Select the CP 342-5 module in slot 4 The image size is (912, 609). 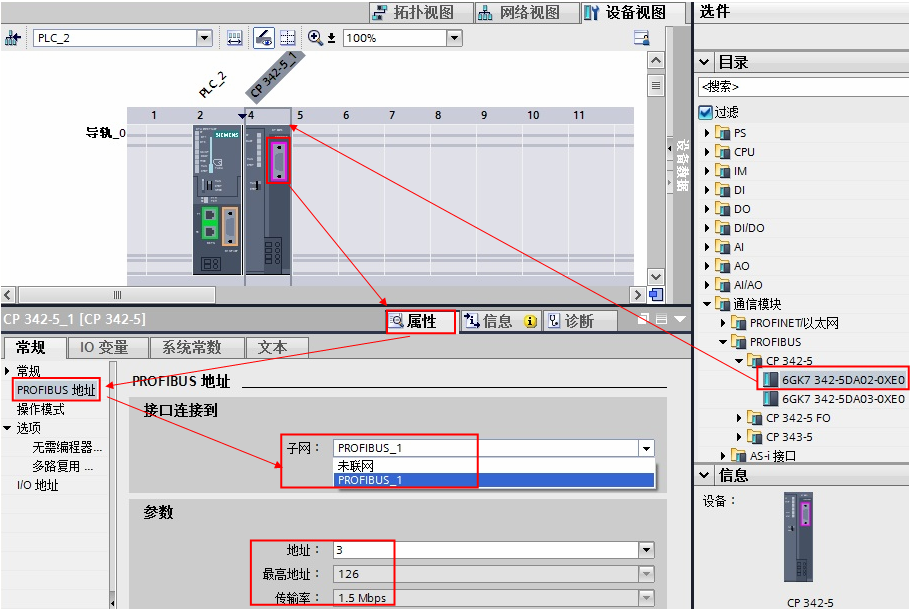267,200
